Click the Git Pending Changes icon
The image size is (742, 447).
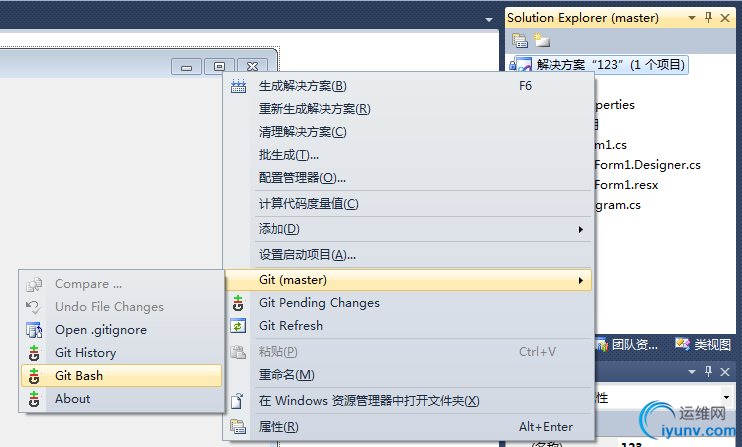[x=238, y=303]
